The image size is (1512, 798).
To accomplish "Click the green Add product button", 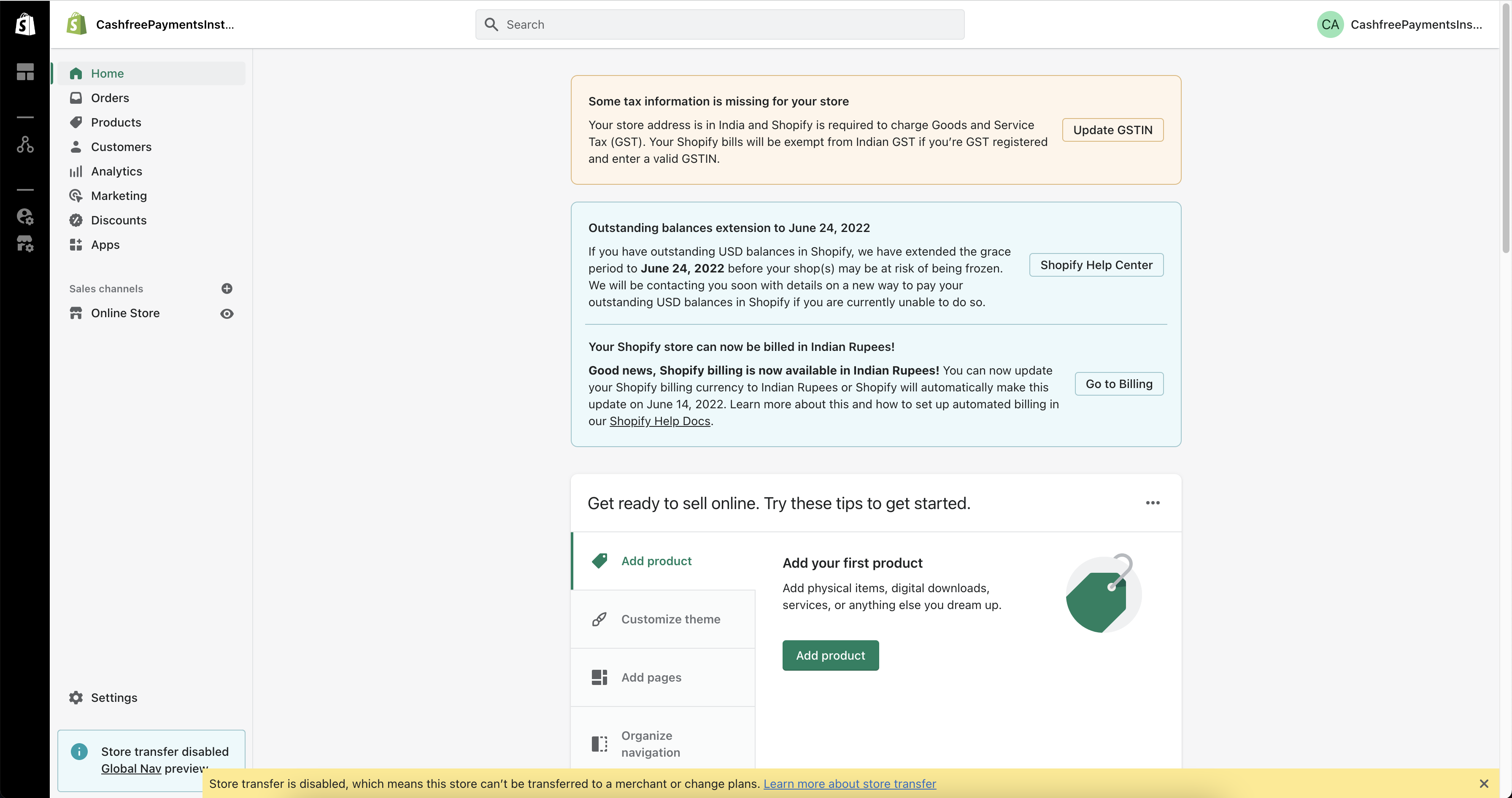I will (831, 655).
